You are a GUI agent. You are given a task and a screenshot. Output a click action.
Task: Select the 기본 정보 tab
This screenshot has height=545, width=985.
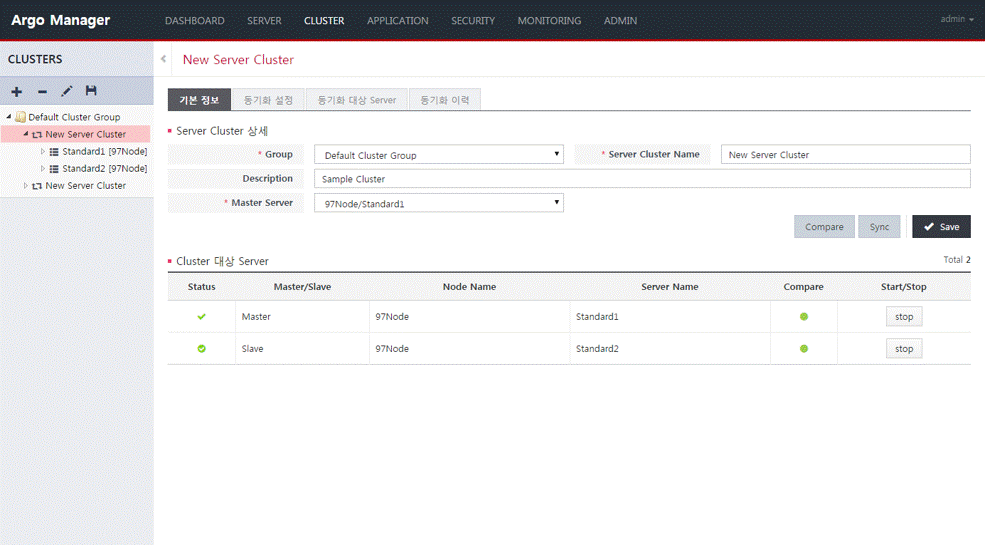[199, 100]
